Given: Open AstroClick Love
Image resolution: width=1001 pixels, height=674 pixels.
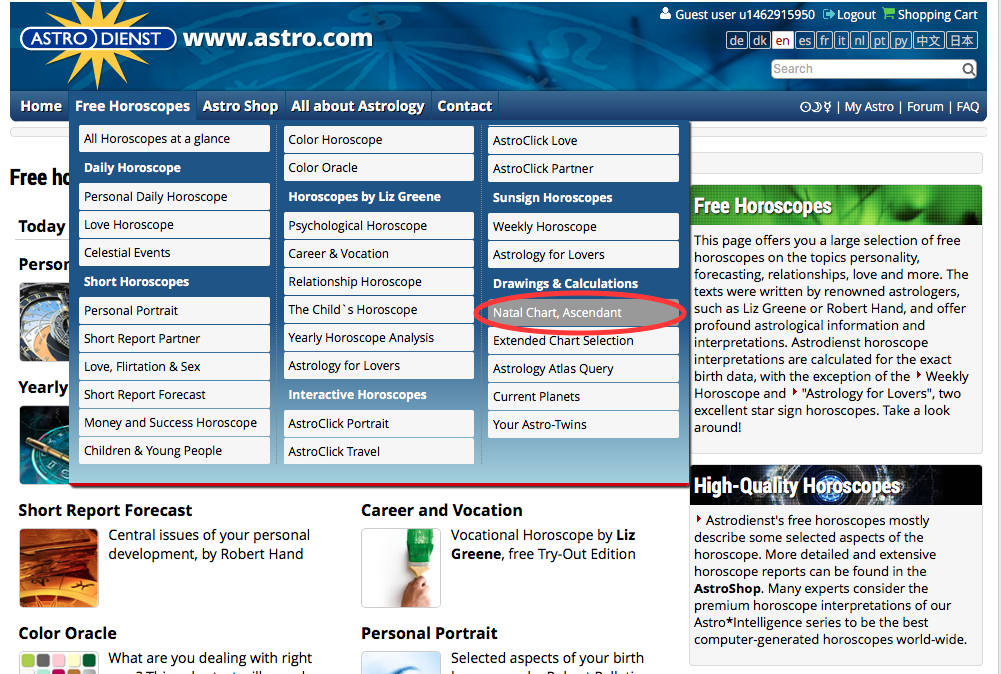Looking at the screenshot, I should 583,140.
